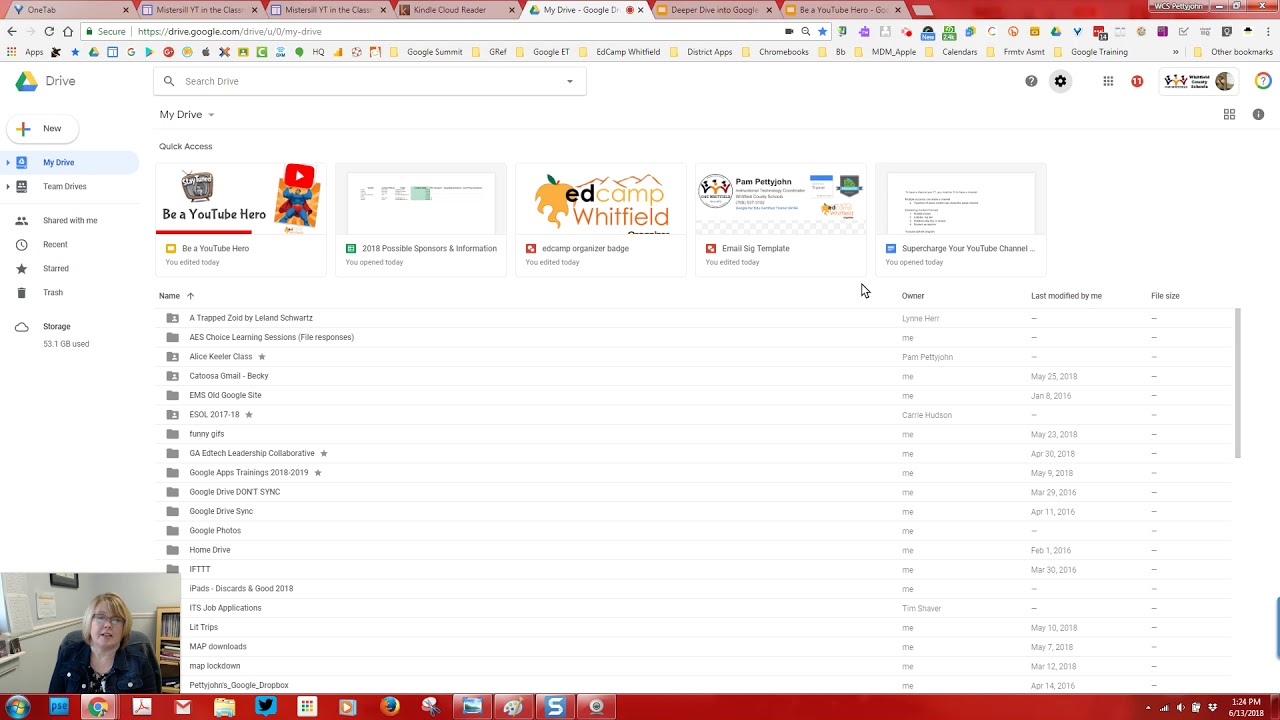Viewport: 1280px width, 720px height.
Task: Expand the Team Drives tree arrow
Action: point(8,186)
